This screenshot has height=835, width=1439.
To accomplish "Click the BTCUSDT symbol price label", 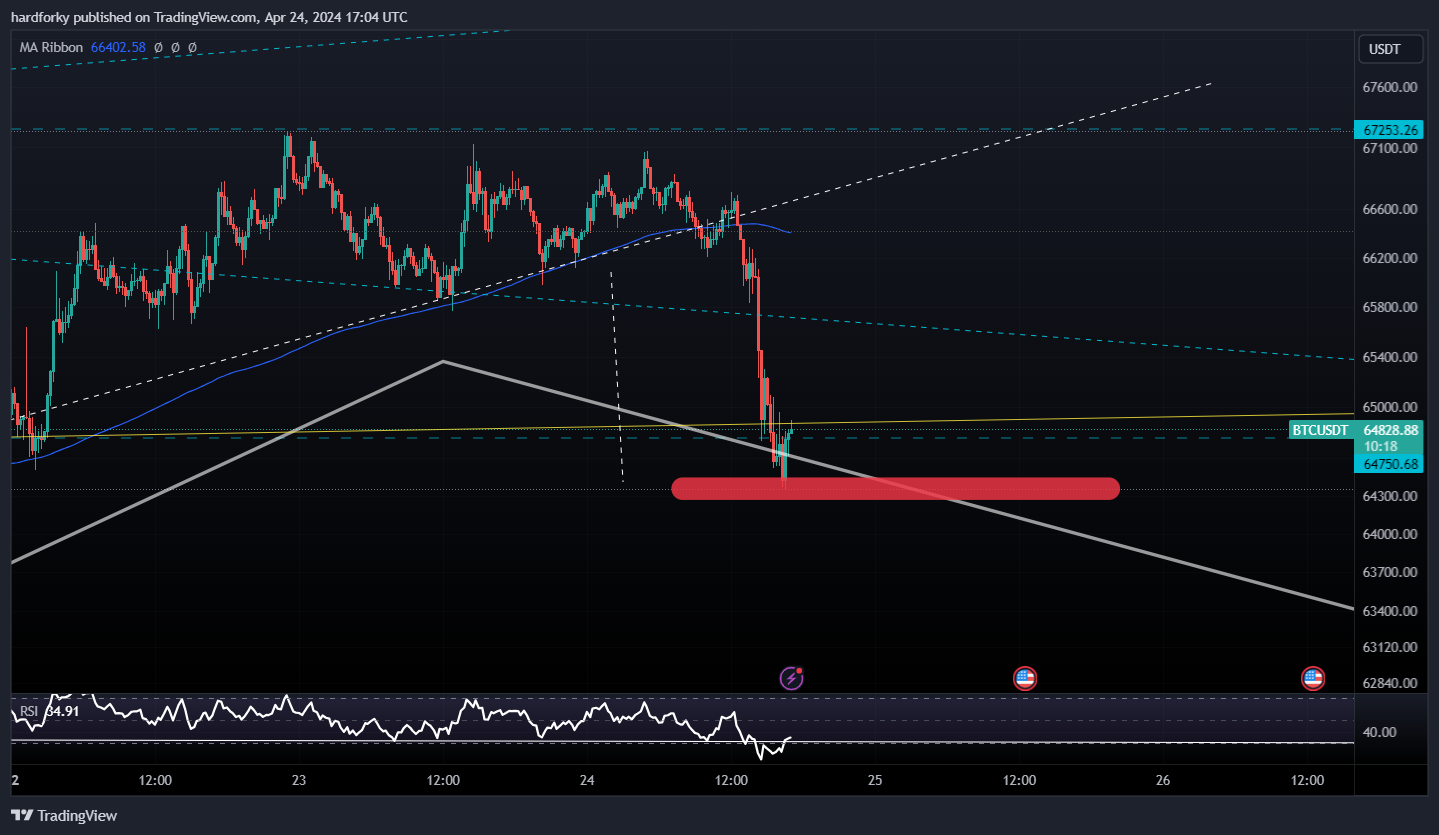I will pyautogui.click(x=1320, y=430).
